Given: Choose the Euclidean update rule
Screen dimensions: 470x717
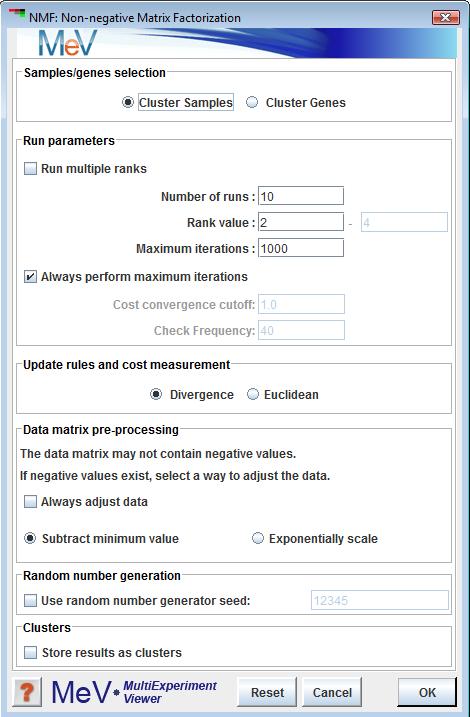Looking at the screenshot, I should pyautogui.click(x=253, y=394).
